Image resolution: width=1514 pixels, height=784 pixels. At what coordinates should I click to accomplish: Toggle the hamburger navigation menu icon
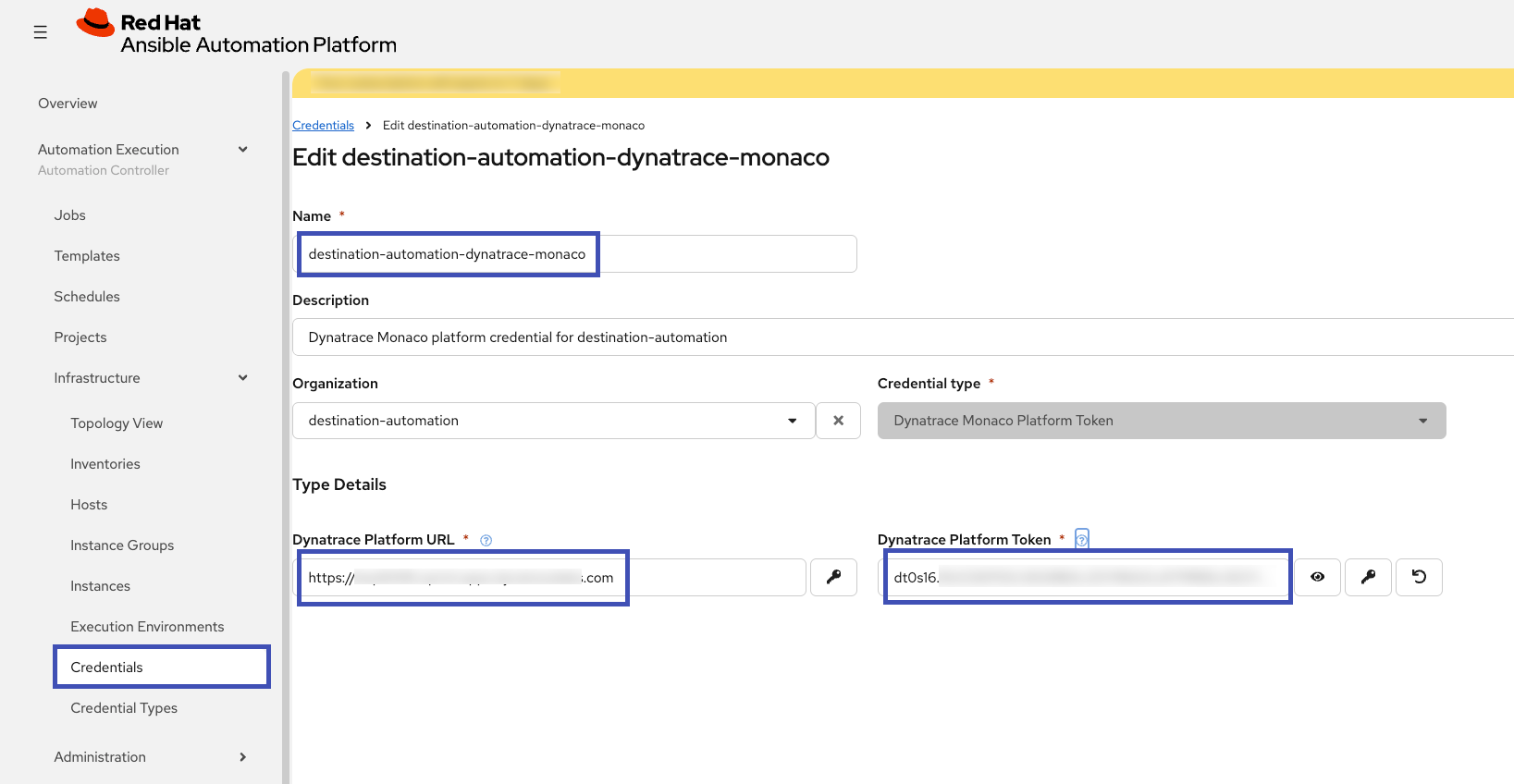pos(40,32)
